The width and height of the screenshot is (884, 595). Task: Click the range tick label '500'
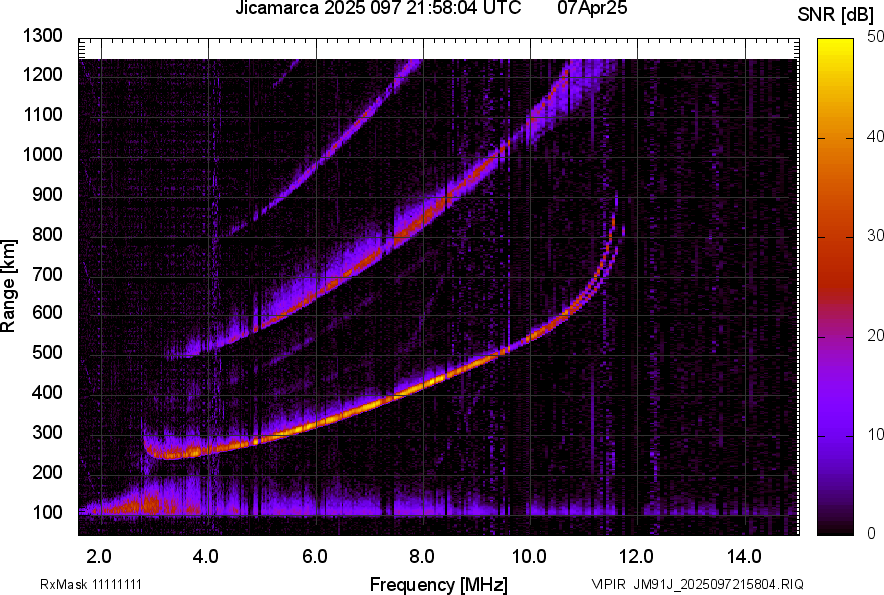click(x=47, y=352)
